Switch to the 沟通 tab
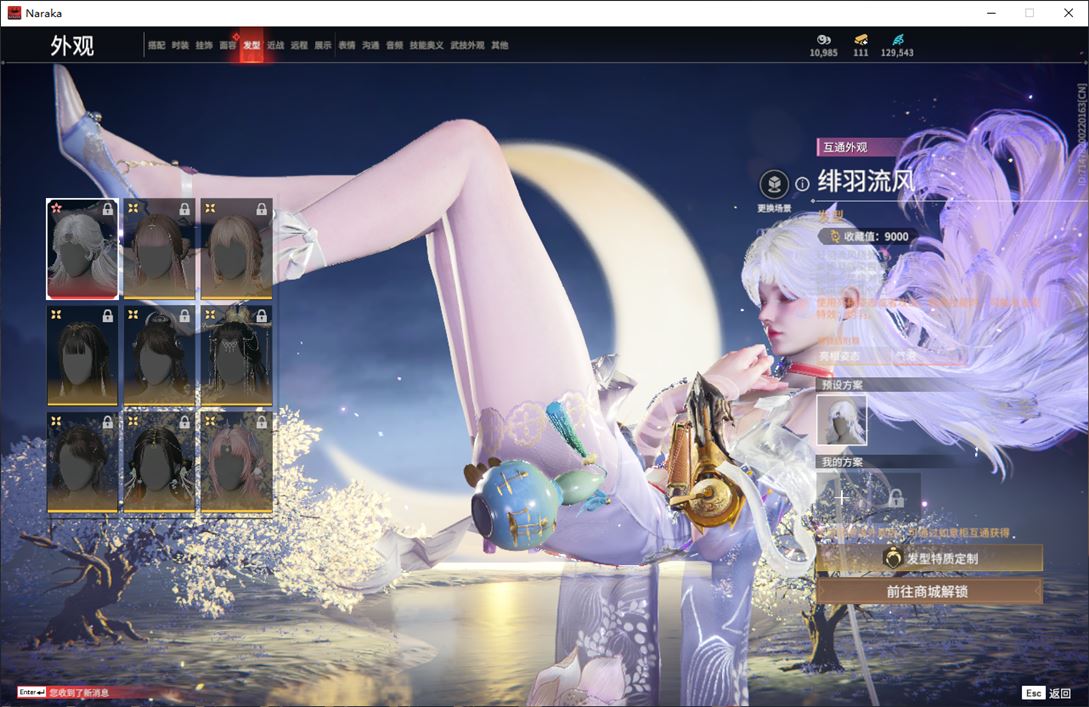 click(x=371, y=45)
